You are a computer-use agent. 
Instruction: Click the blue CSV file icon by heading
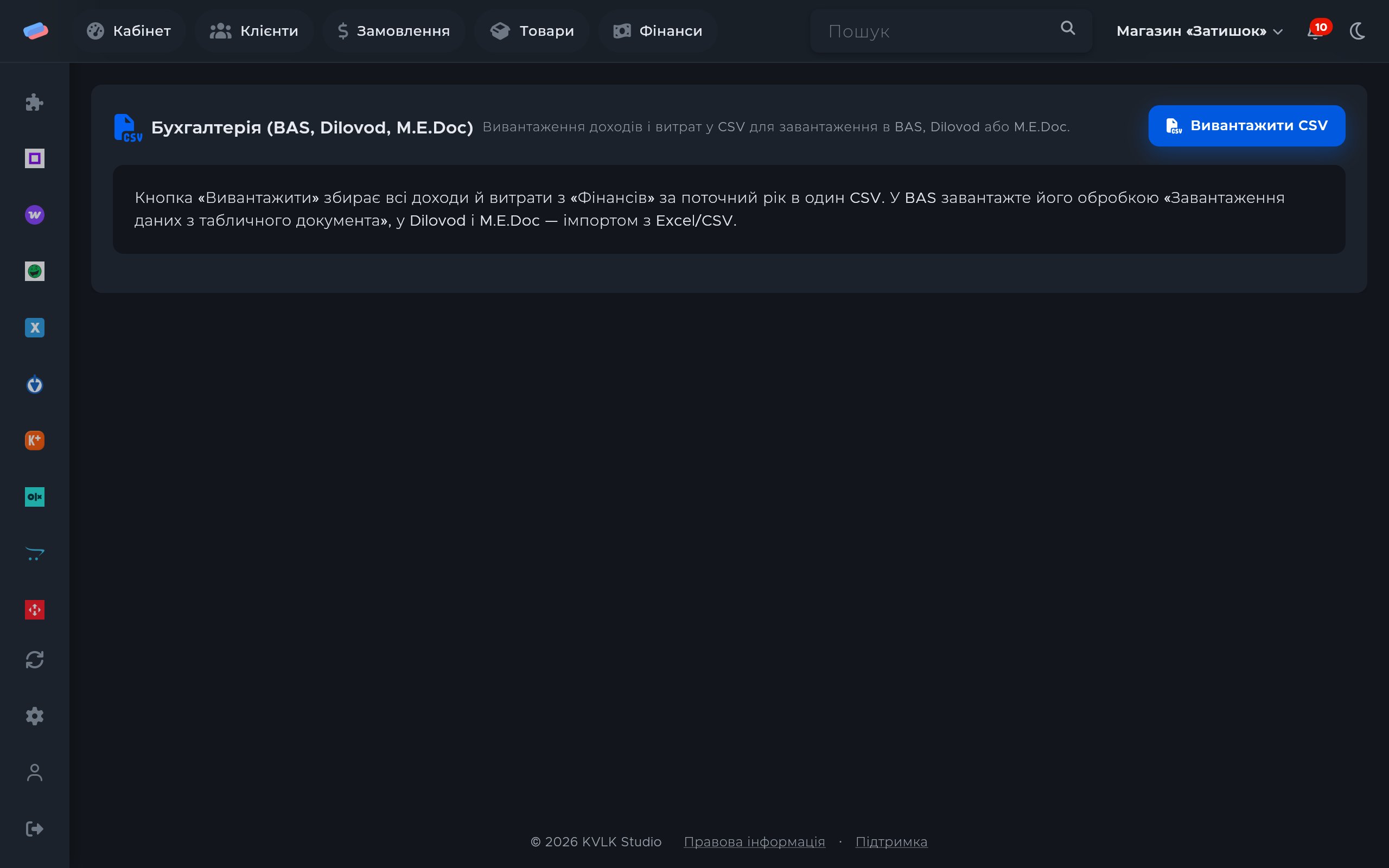pyautogui.click(x=128, y=127)
